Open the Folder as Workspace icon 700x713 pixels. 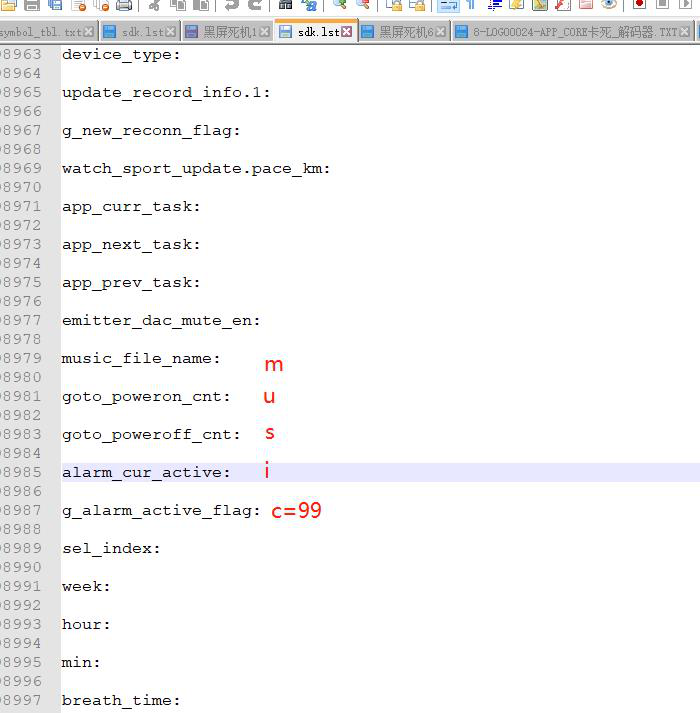(x=586, y=5)
